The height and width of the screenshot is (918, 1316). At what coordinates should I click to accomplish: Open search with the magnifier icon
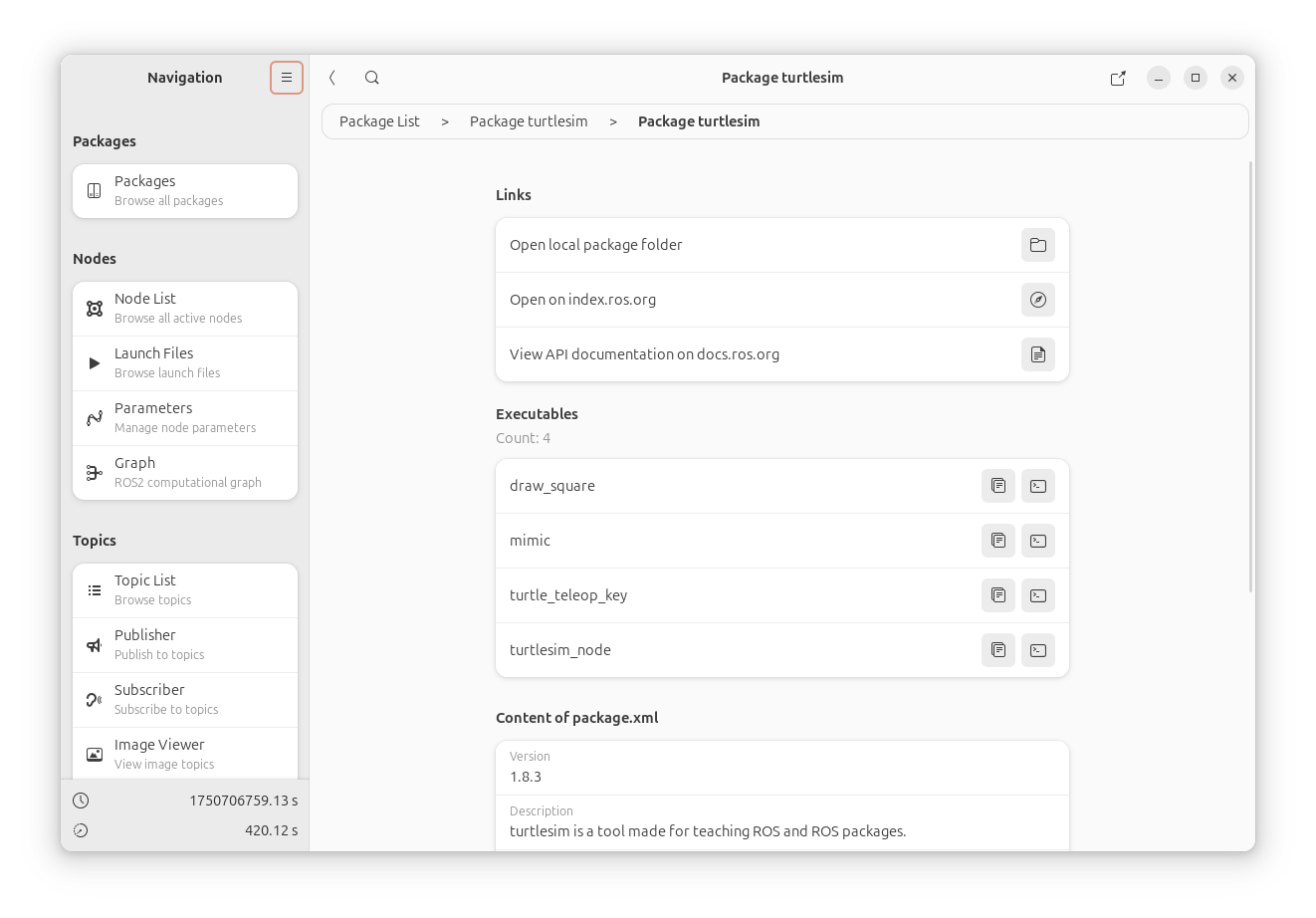tap(371, 78)
